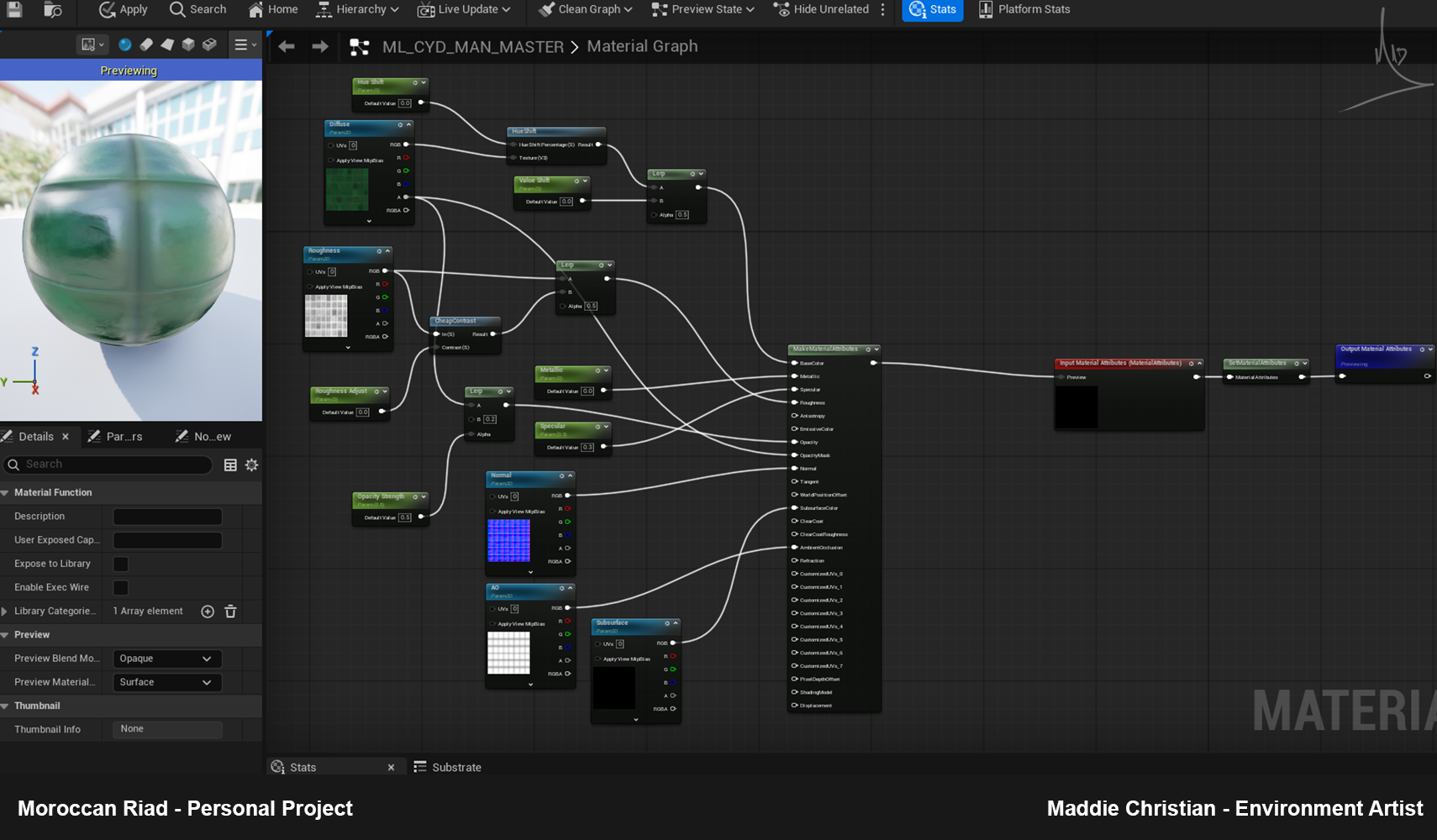Open the details panel settings gear
1437x840 pixels.
251,465
